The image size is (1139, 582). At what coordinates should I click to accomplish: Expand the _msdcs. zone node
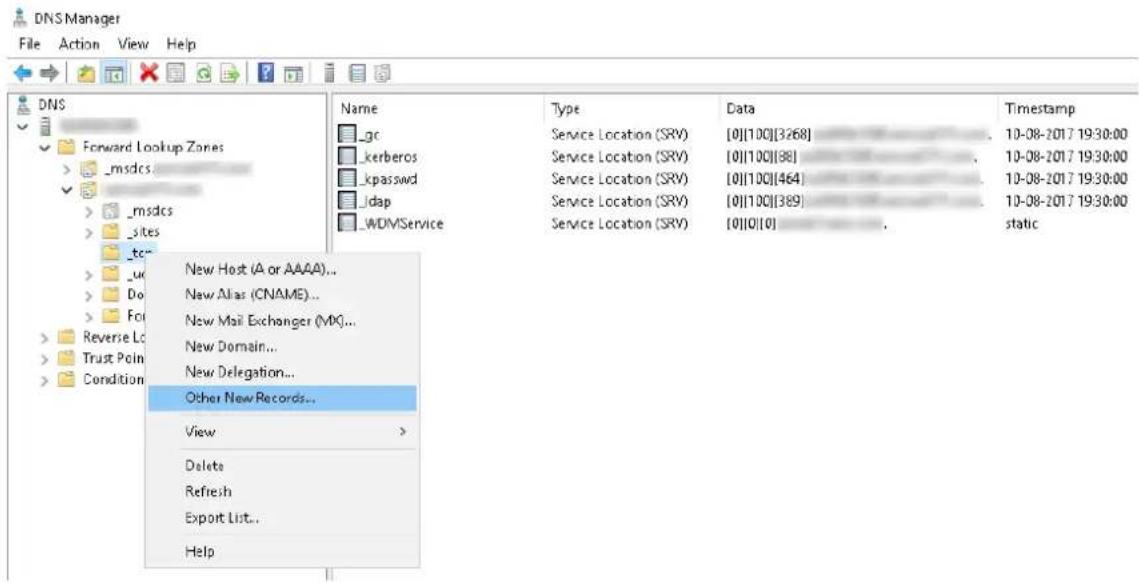point(67,170)
